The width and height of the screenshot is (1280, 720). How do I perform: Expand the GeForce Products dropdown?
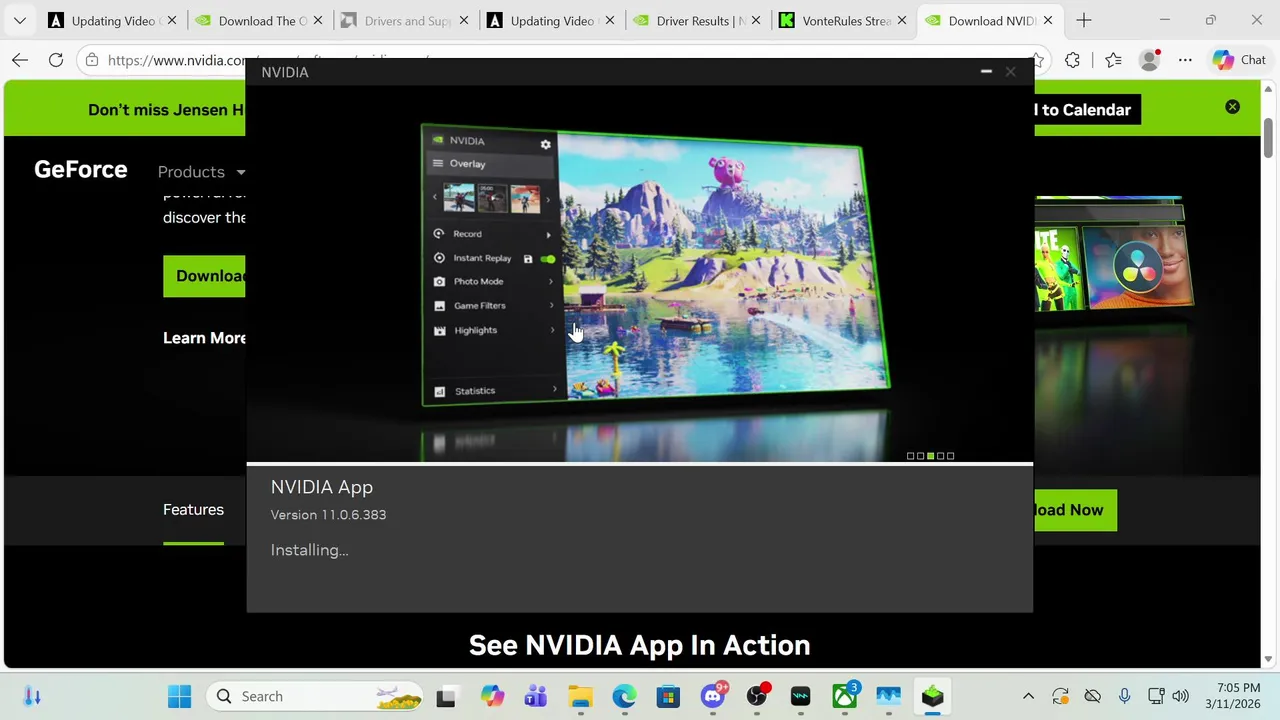tap(201, 172)
